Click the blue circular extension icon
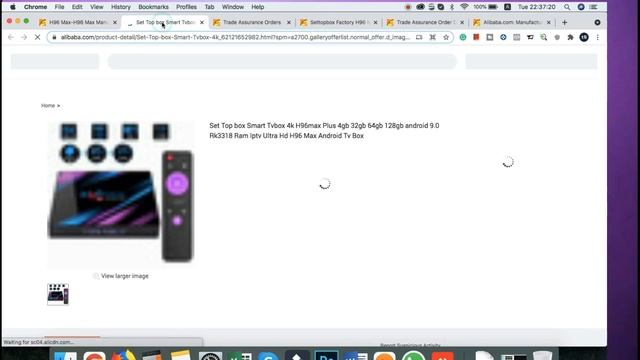This screenshot has width=640, height=360. [x=503, y=37]
